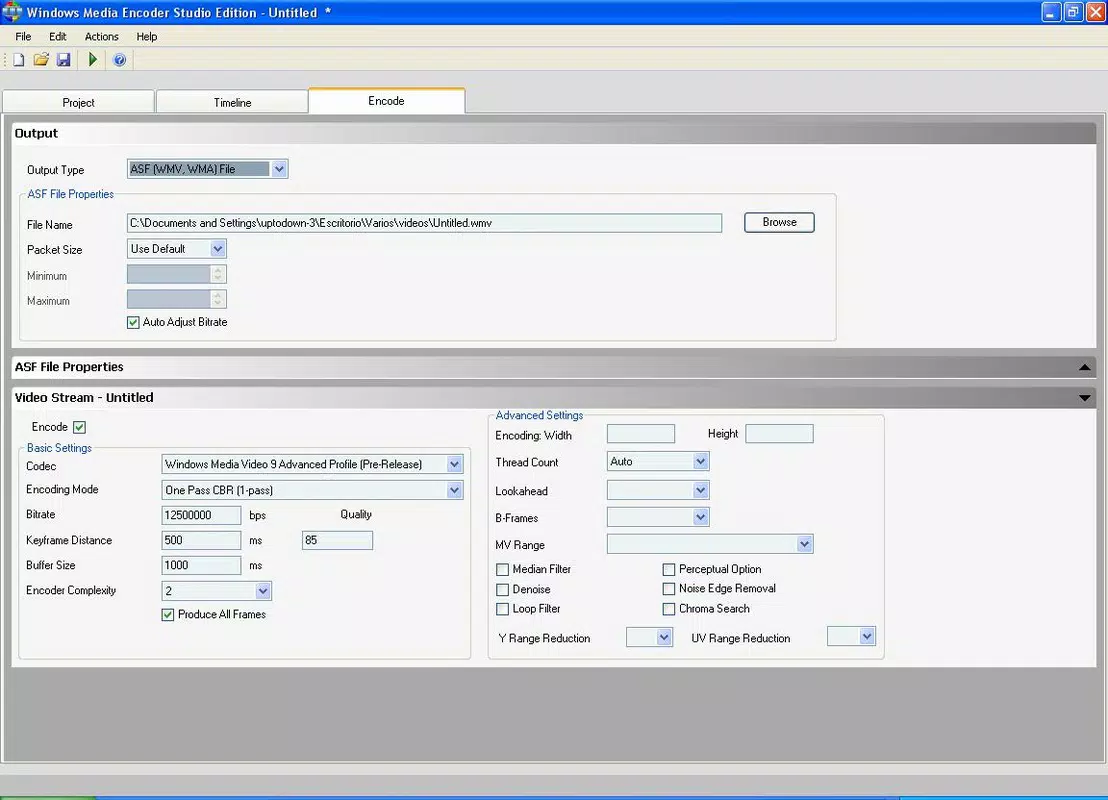Enable the Noise Edge Removal checkbox
This screenshot has height=800, width=1108.
pyautogui.click(x=668, y=589)
